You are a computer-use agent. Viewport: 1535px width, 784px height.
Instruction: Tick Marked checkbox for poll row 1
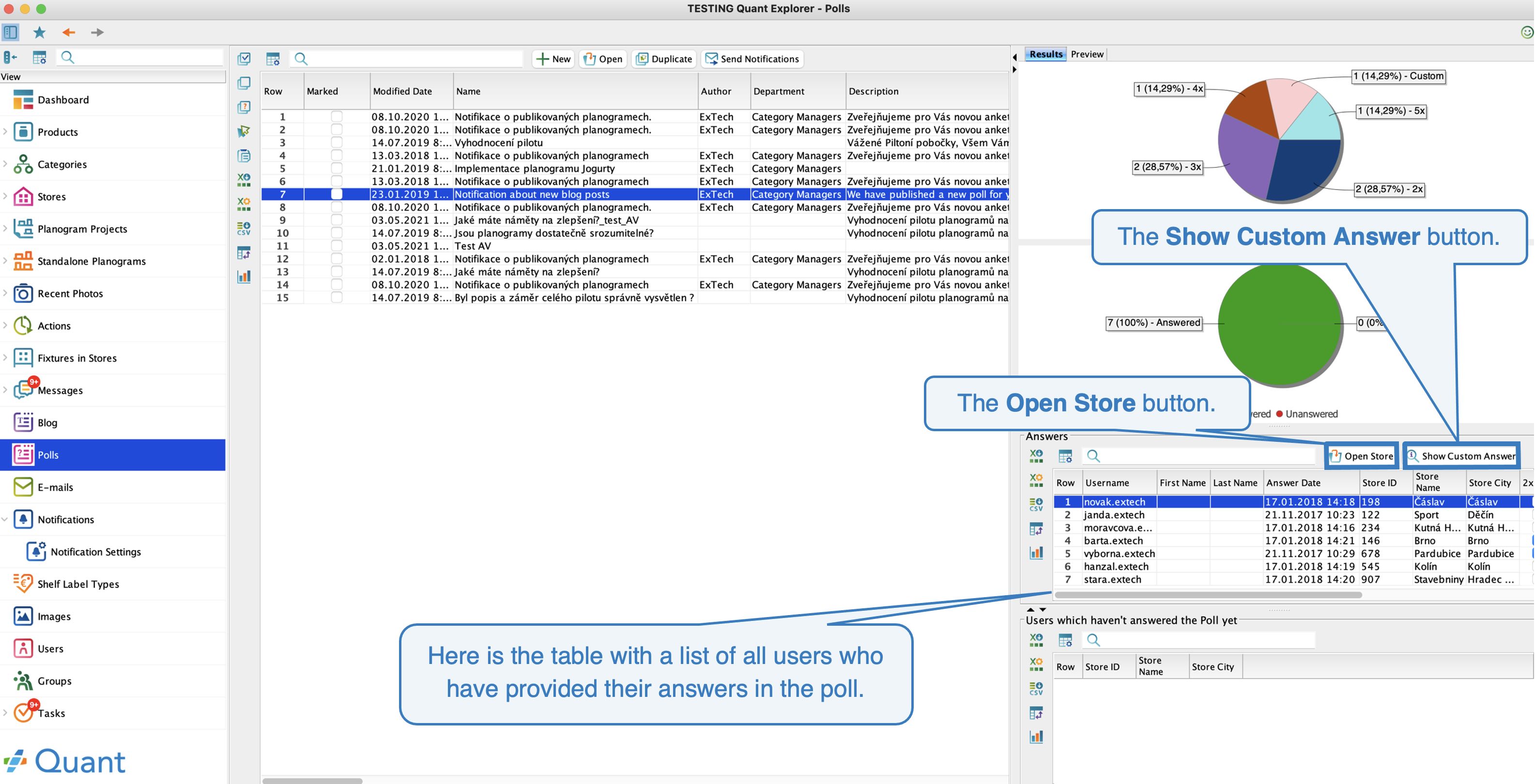click(337, 117)
